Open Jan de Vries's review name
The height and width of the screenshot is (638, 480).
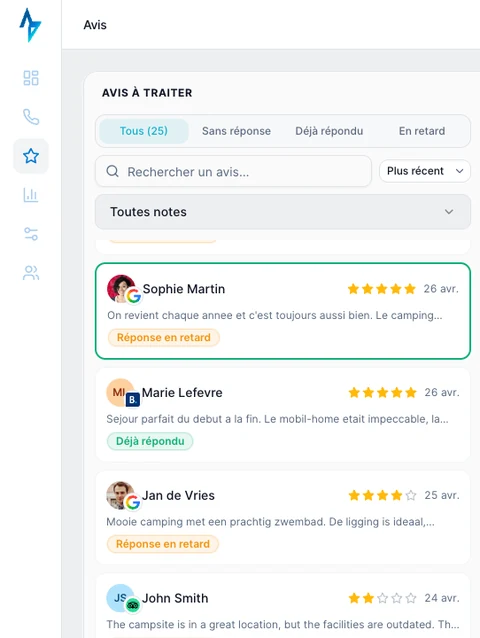point(178,495)
